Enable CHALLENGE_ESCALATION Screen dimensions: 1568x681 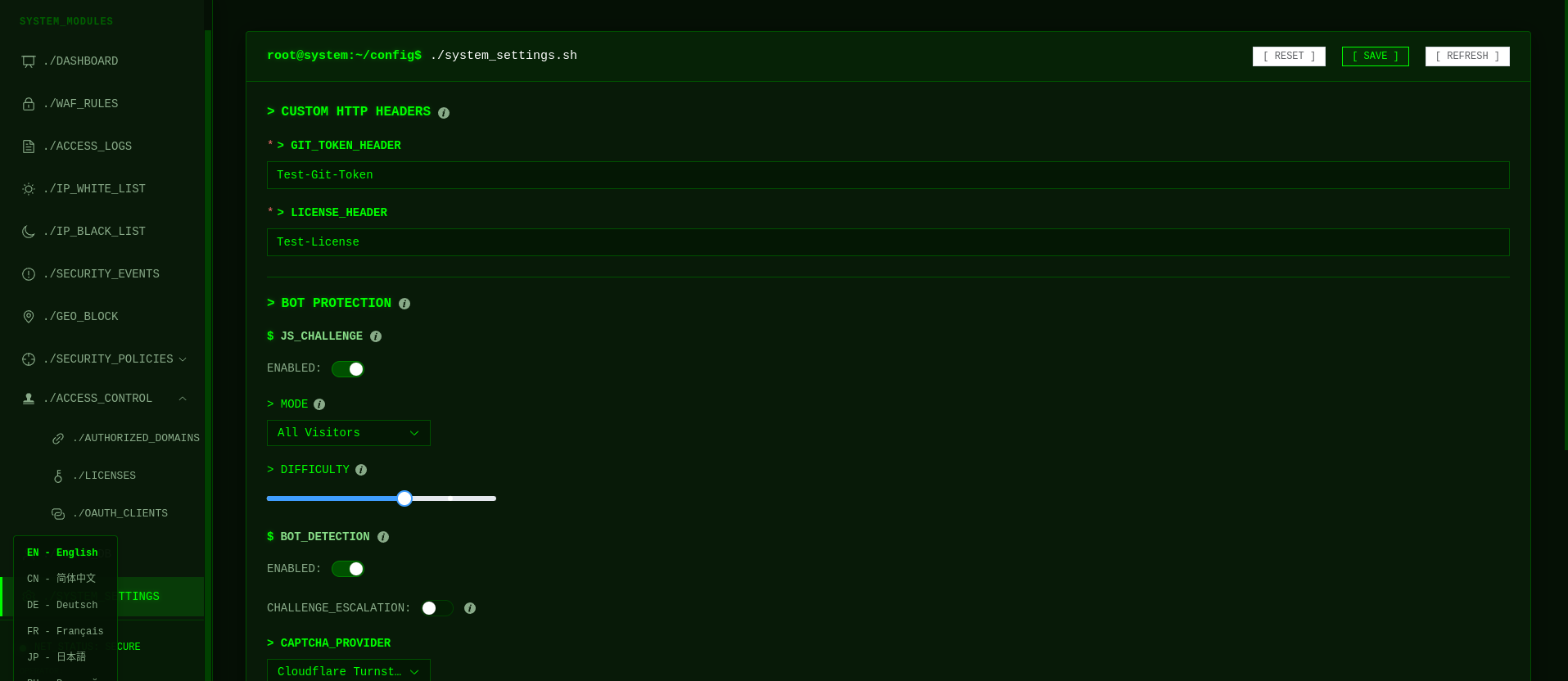click(436, 608)
